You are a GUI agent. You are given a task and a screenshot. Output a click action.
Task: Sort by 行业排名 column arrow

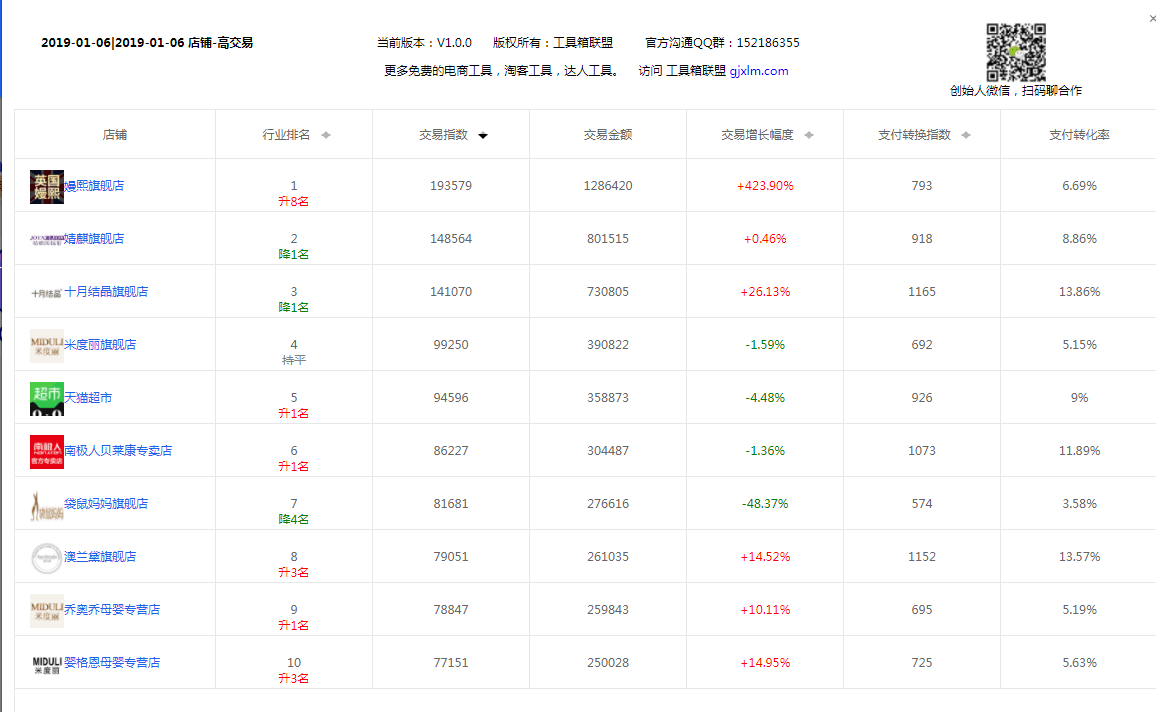(326, 135)
